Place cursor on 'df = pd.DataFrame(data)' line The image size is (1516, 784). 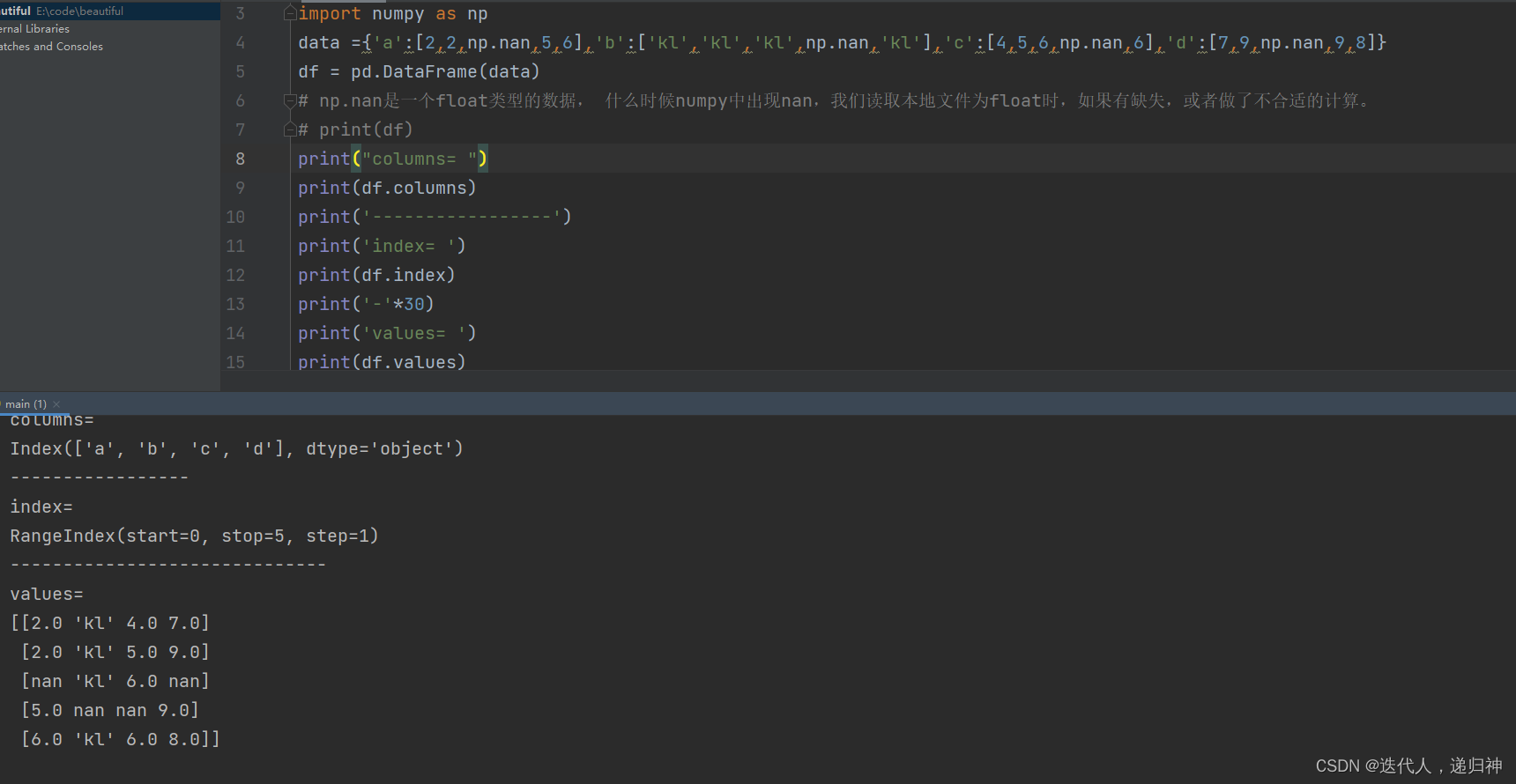click(419, 71)
